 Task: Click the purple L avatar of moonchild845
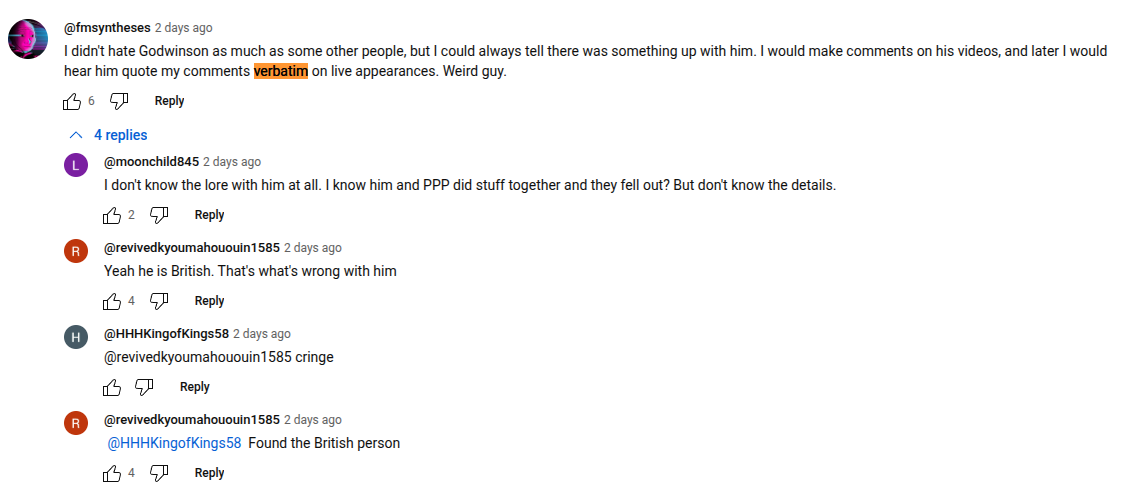pyautogui.click(x=76, y=165)
